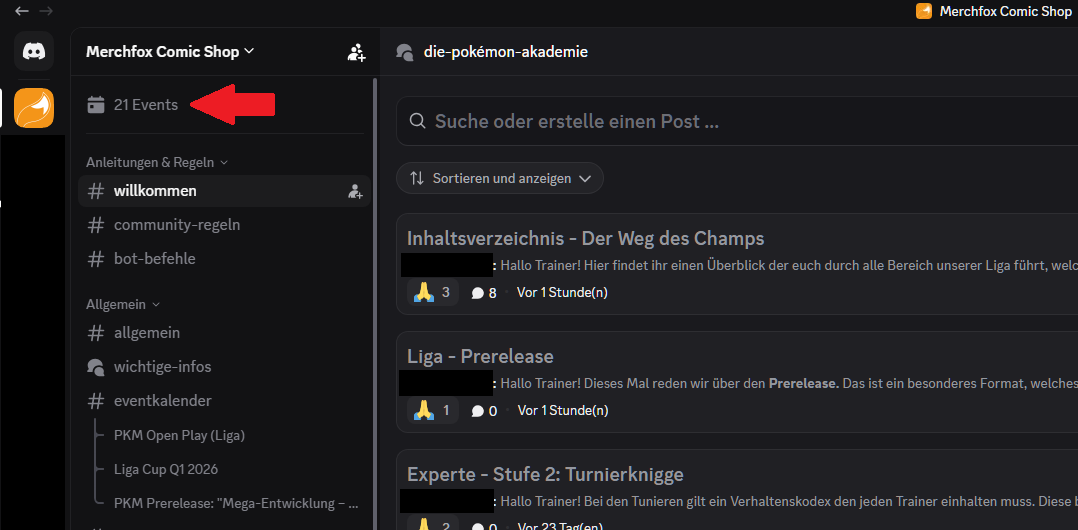Click the back navigation arrow
Screen dimensions: 1078x530
click(21, 11)
